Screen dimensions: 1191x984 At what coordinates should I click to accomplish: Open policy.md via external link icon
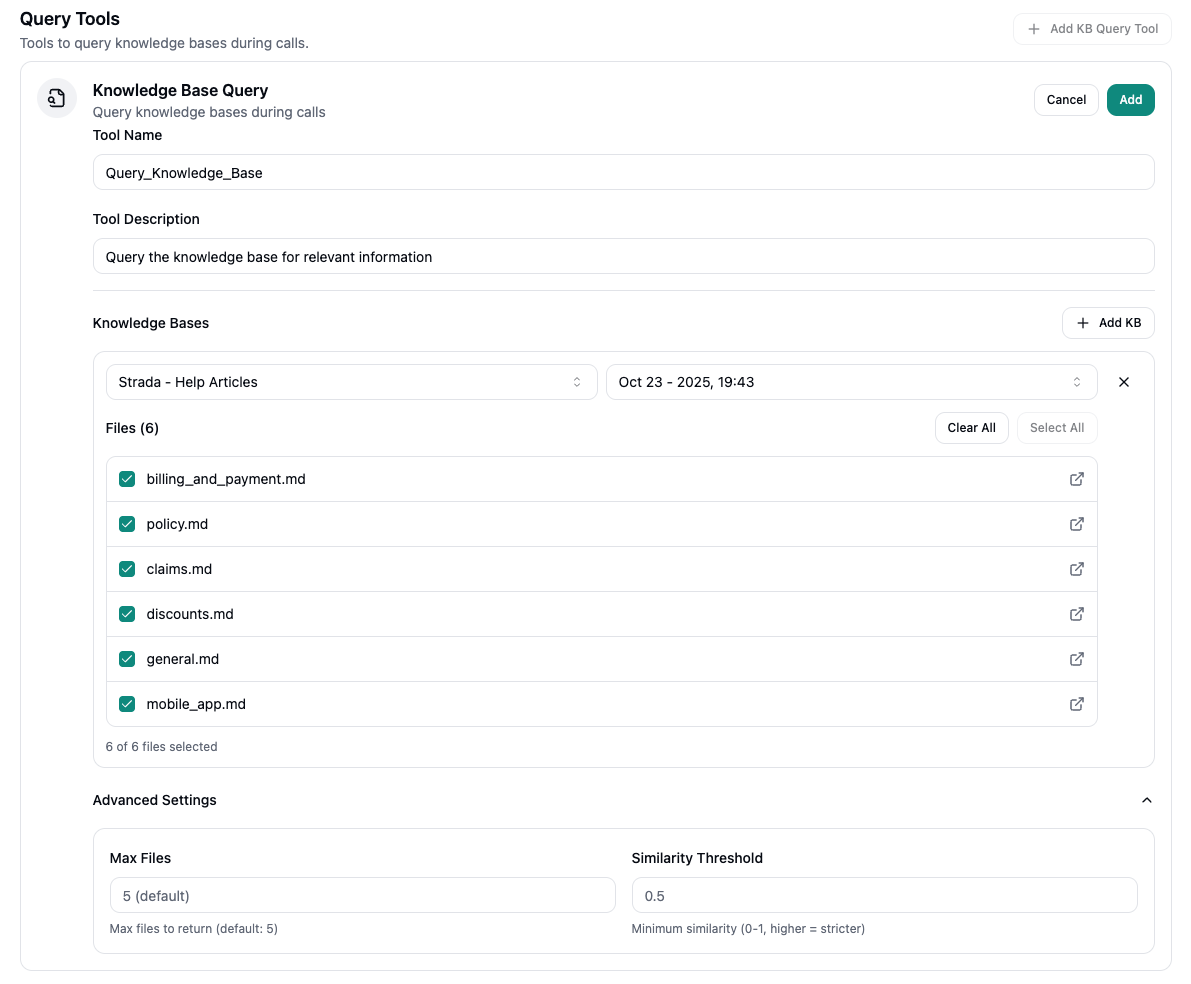pyautogui.click(x=1077, y=524)
